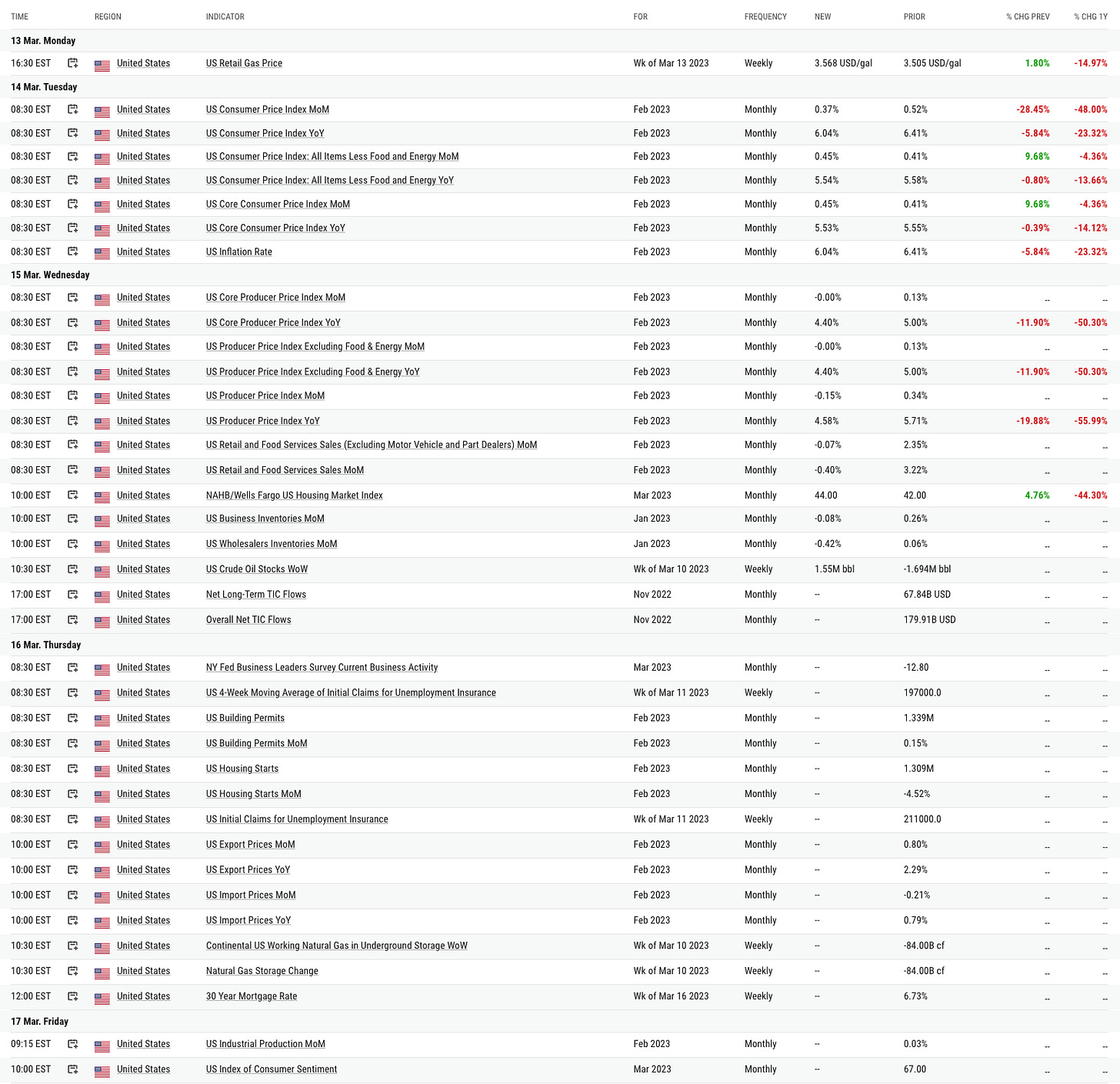Click calendar icon for US Core Producer Price Index MoM
Image resolution: width=1120 pixels, height=1084 pixels.
[73, 297]
